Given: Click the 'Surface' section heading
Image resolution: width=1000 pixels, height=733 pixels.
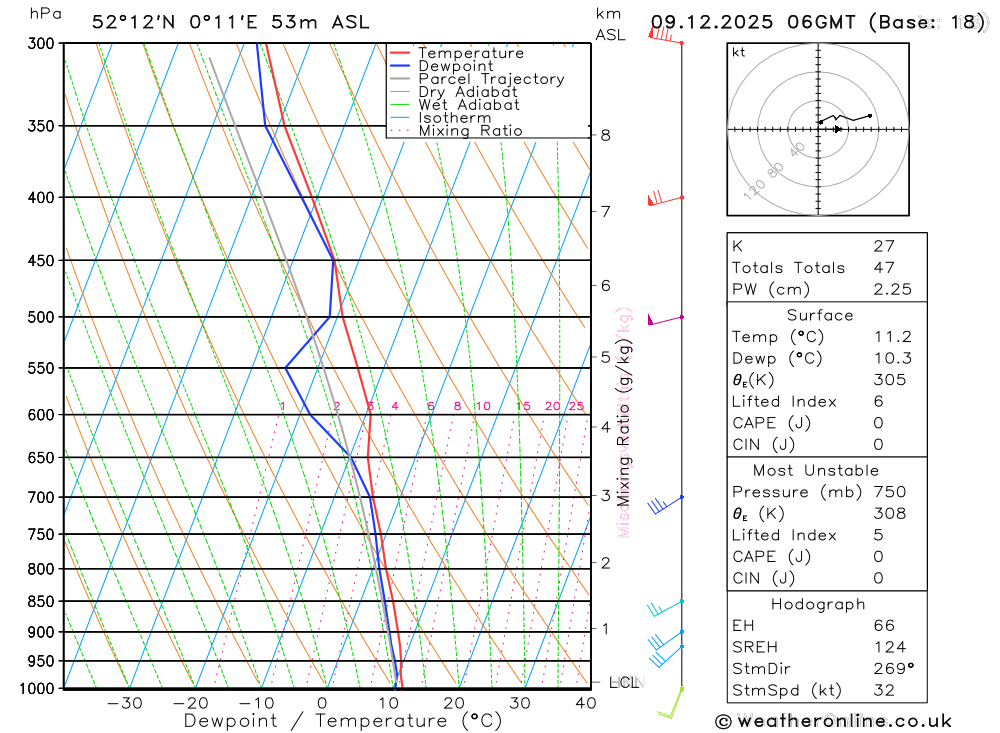Looking at the screenshot, I should [x=820, y=315].
